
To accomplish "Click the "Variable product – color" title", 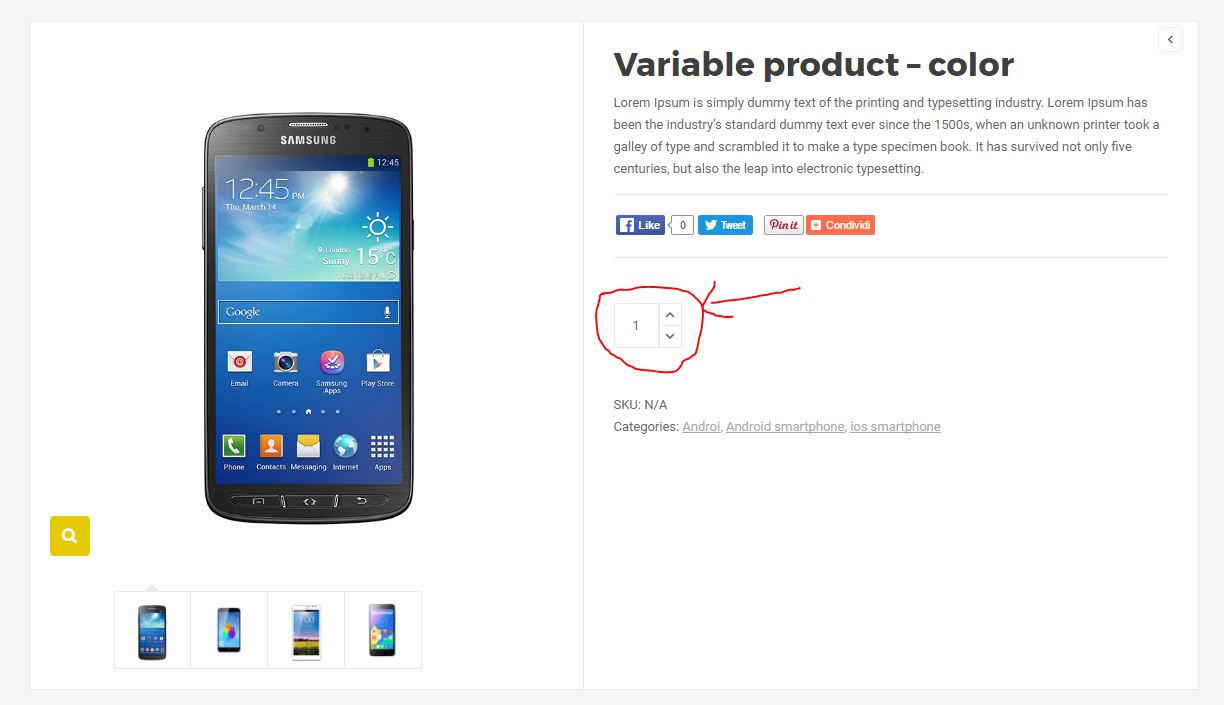I will (813, 65).
